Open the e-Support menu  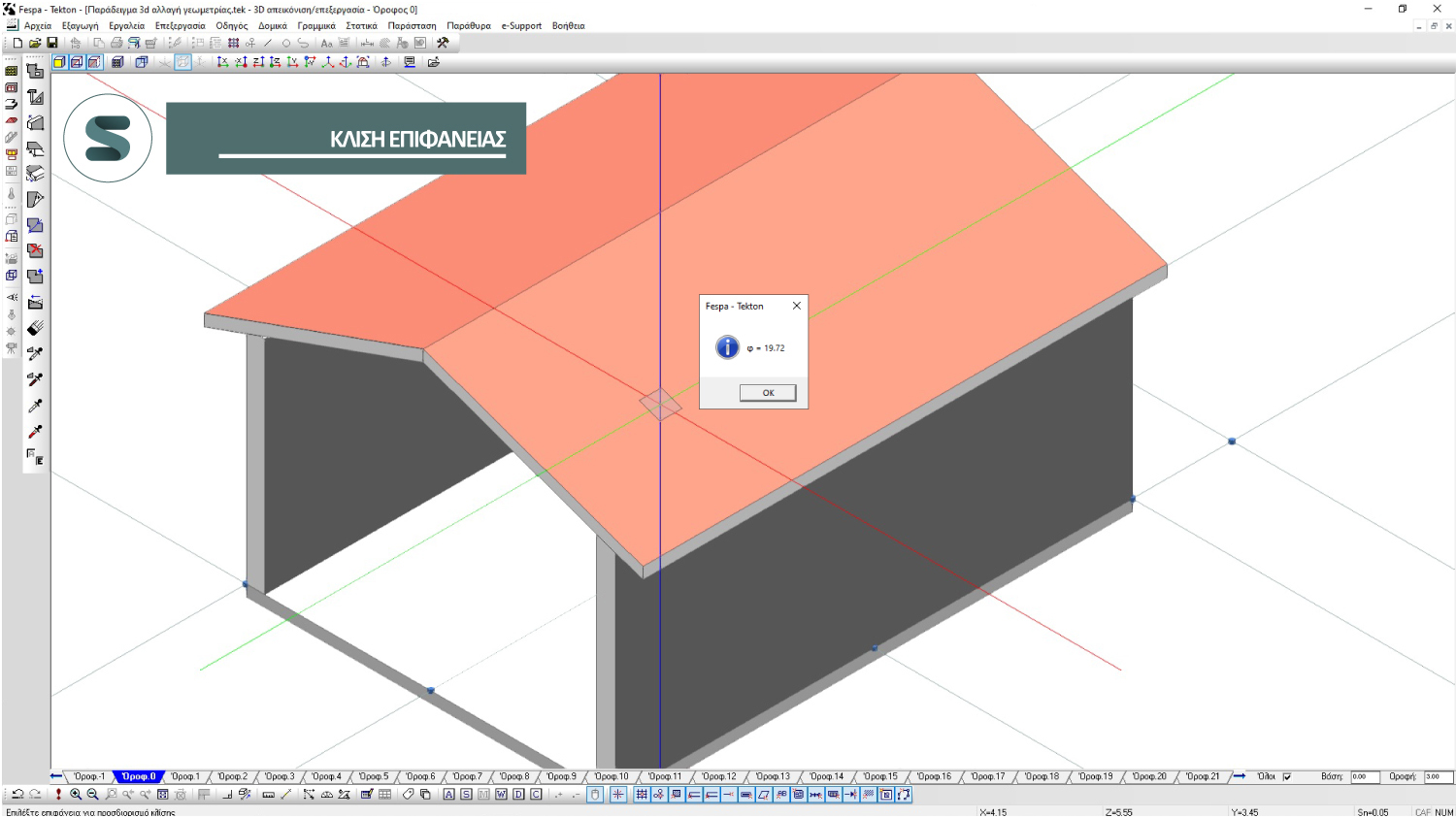[x=521, y=26]
